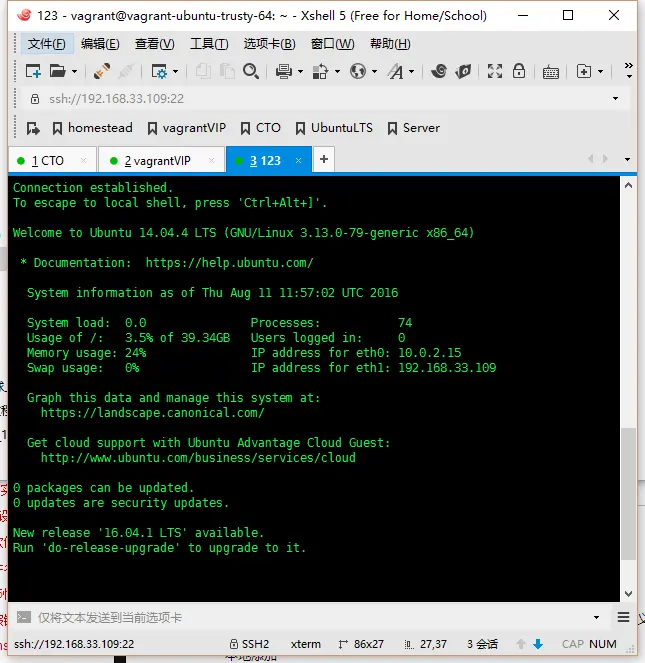645x663 pixels.
Task: Close the '2 vagrantVIP' tab
Action: point(211,161)
